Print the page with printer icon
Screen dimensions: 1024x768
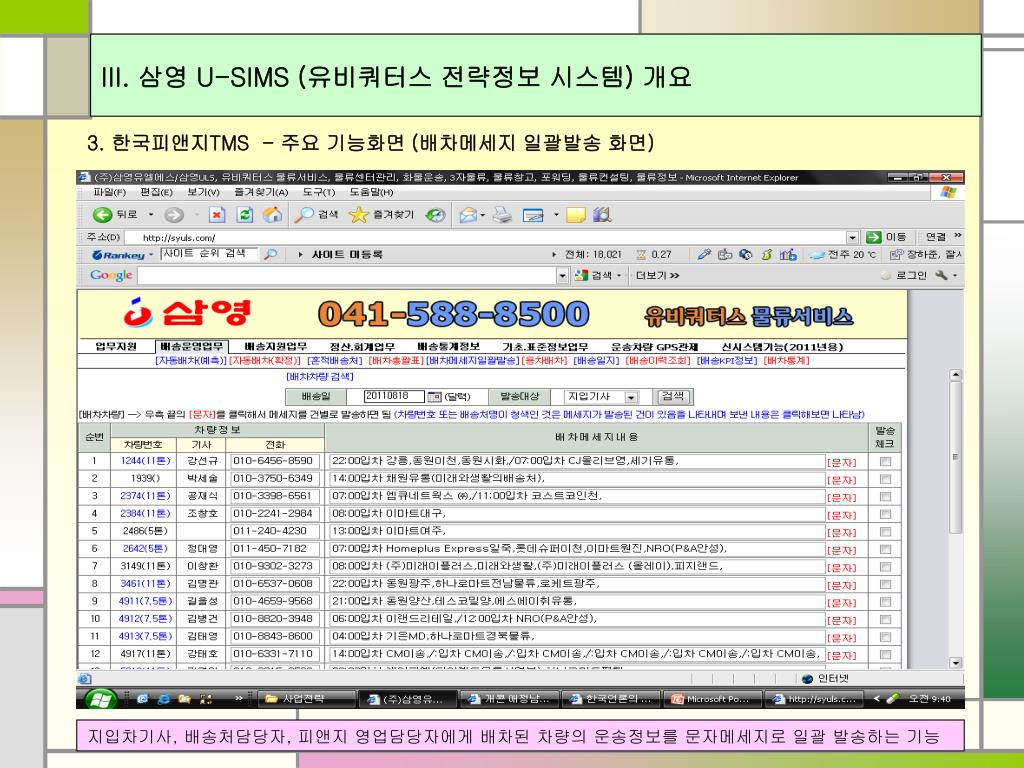click(x=502, y=215)
